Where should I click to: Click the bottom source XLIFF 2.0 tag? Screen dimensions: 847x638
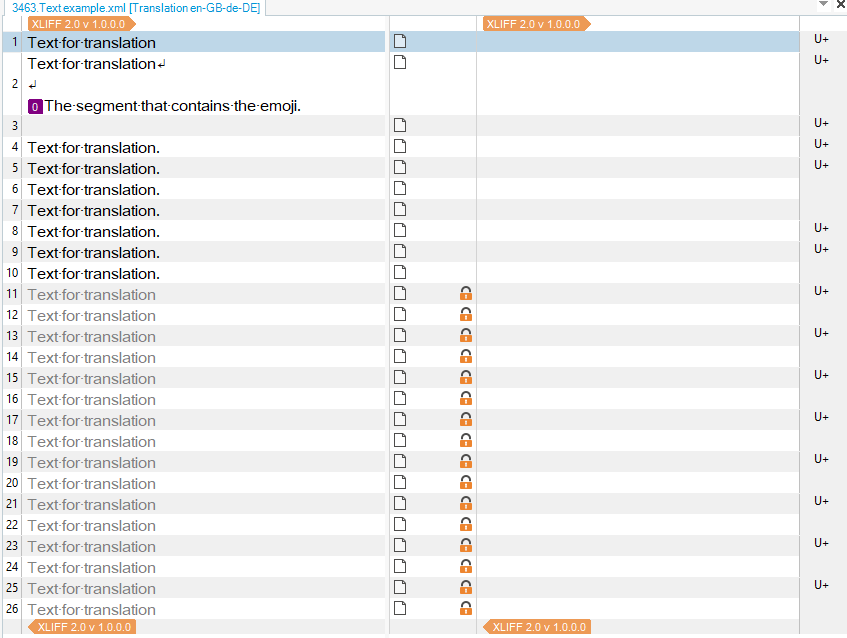(82, 627)
